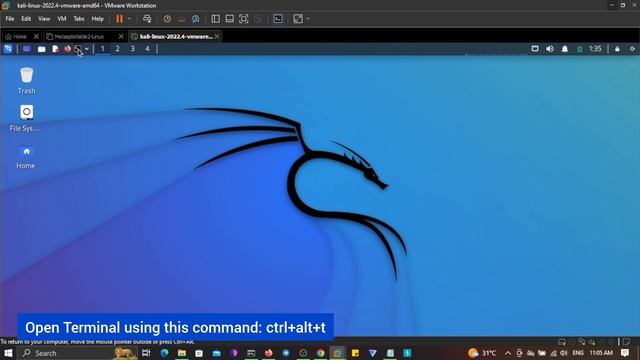
Task: Open the VMware File menu
Action: pos(10,19)
